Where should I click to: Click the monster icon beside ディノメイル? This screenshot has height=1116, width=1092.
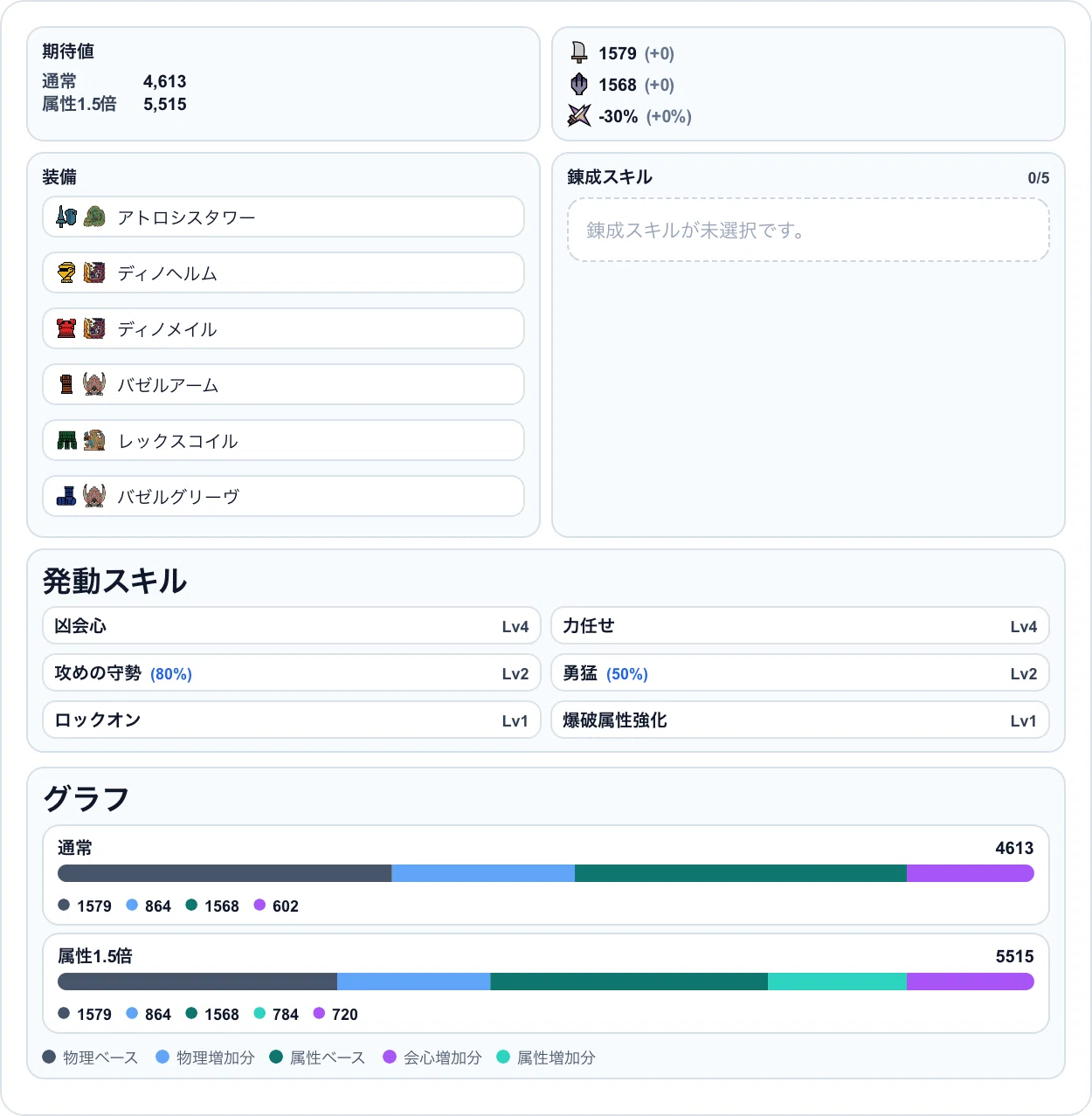(x=94, y=328)
